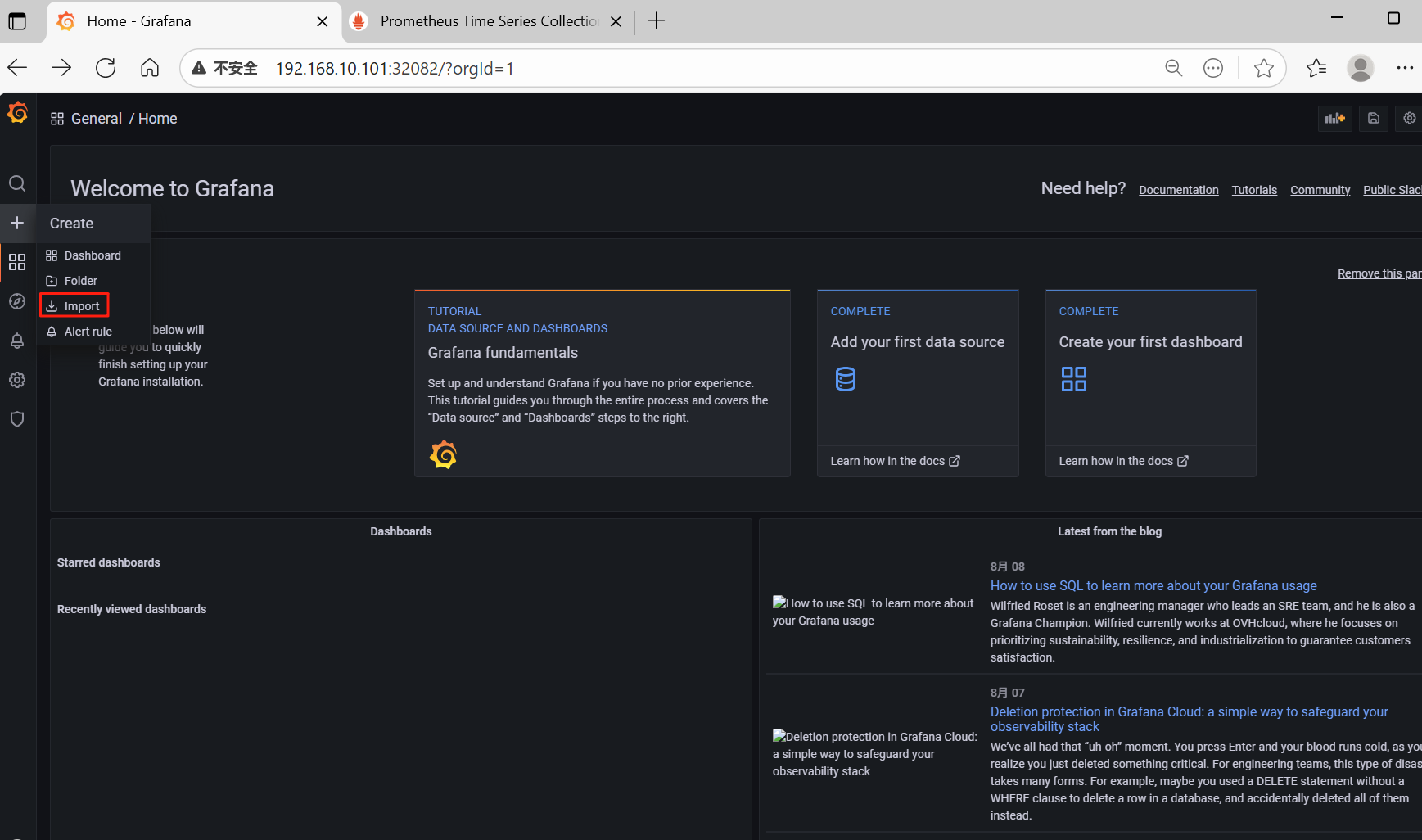The image size is (1422, 840).
Task: Open the Configuration gear icon in the sidebar
Action: 17,380
